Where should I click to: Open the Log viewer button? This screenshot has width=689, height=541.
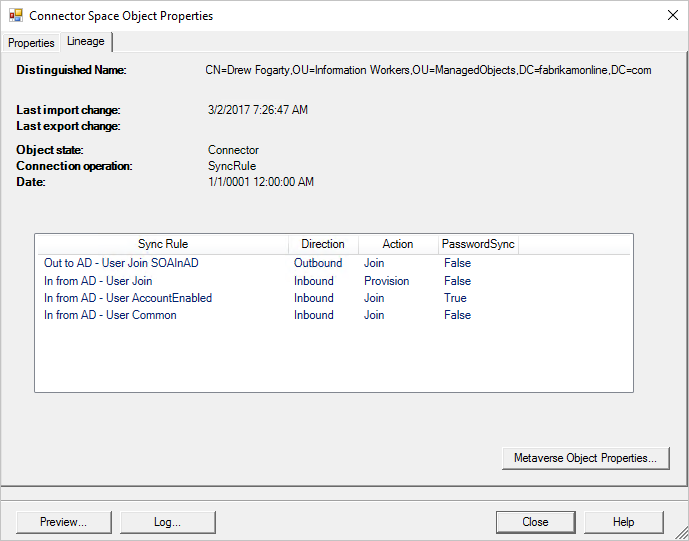click(167, 522)
